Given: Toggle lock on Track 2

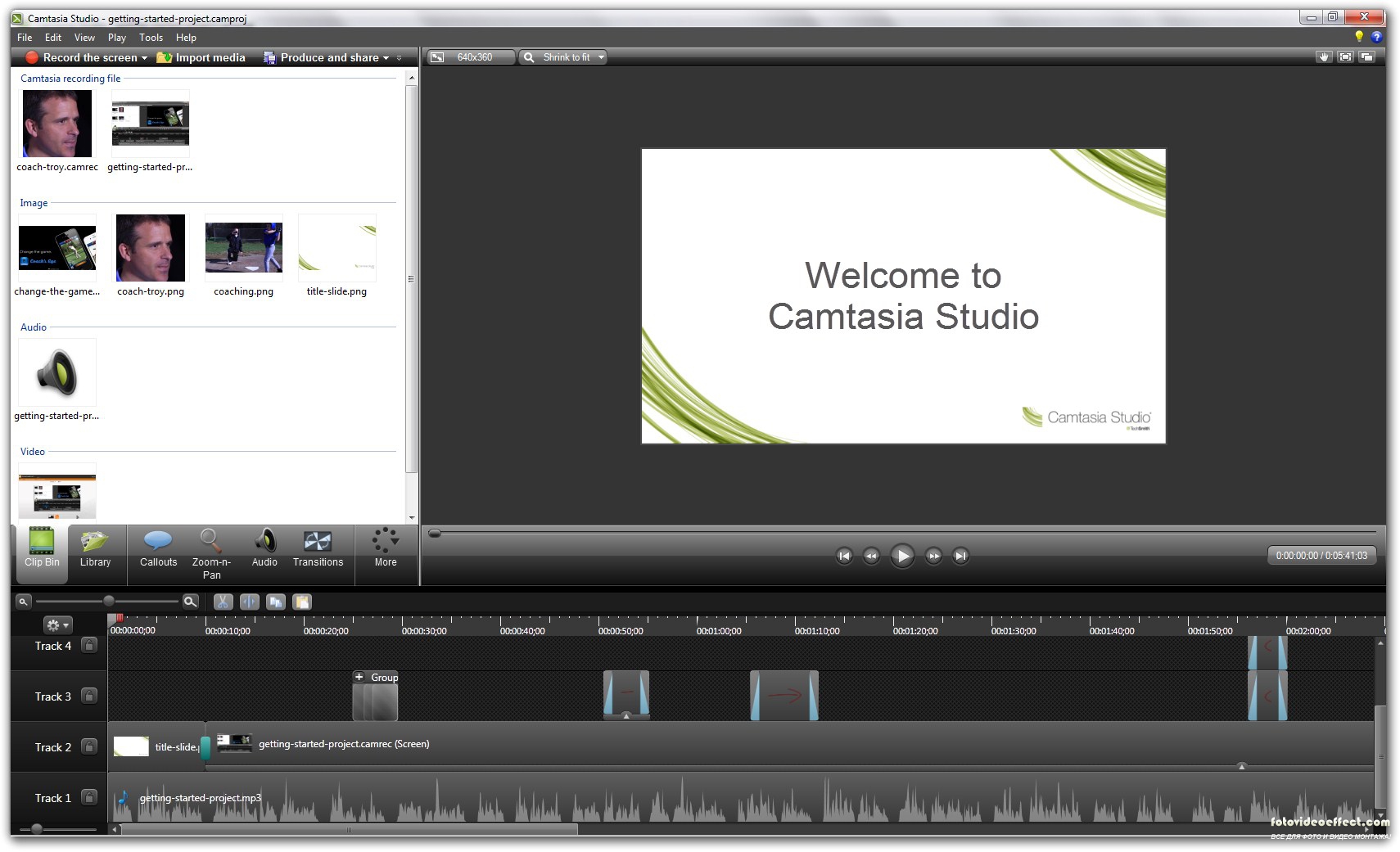Looking at the screenshot, I should (89, 746).
